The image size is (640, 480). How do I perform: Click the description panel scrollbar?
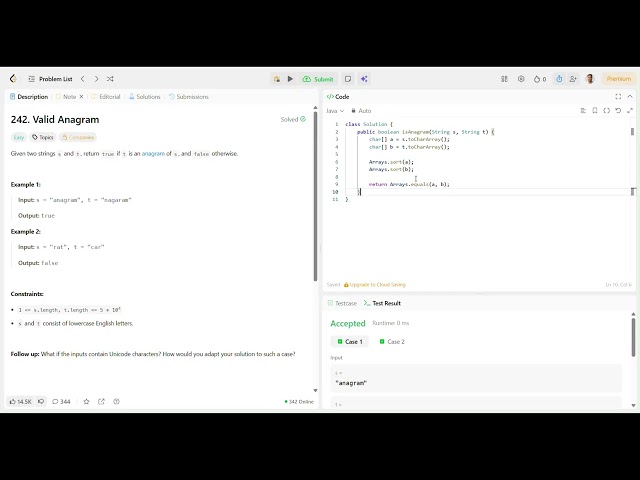click(x=315, y=196)
